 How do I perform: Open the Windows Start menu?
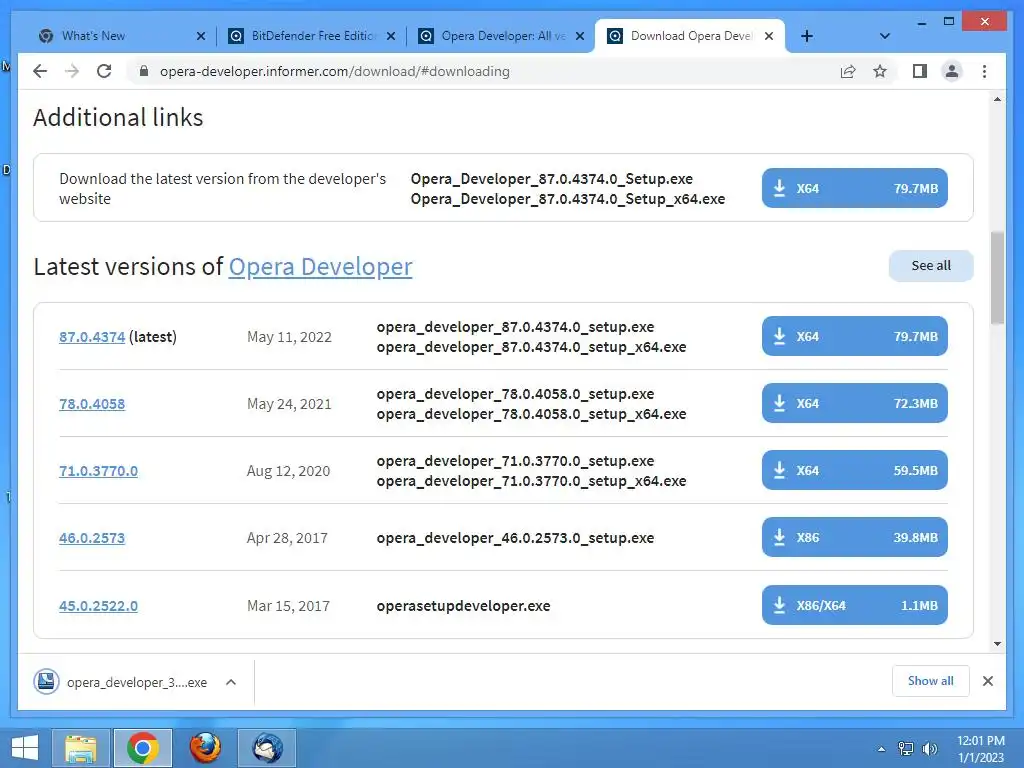(25, 748)
